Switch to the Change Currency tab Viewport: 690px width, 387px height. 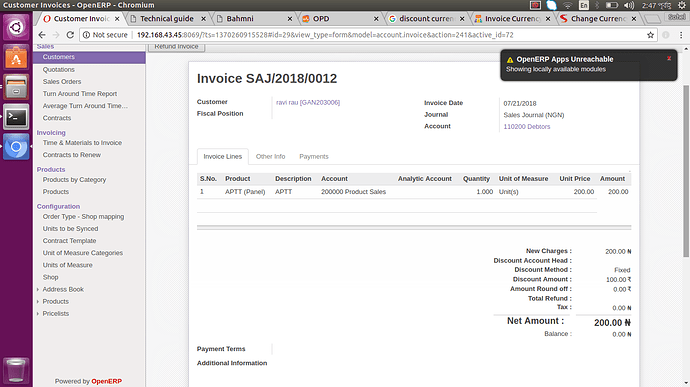tap(598, 18)
